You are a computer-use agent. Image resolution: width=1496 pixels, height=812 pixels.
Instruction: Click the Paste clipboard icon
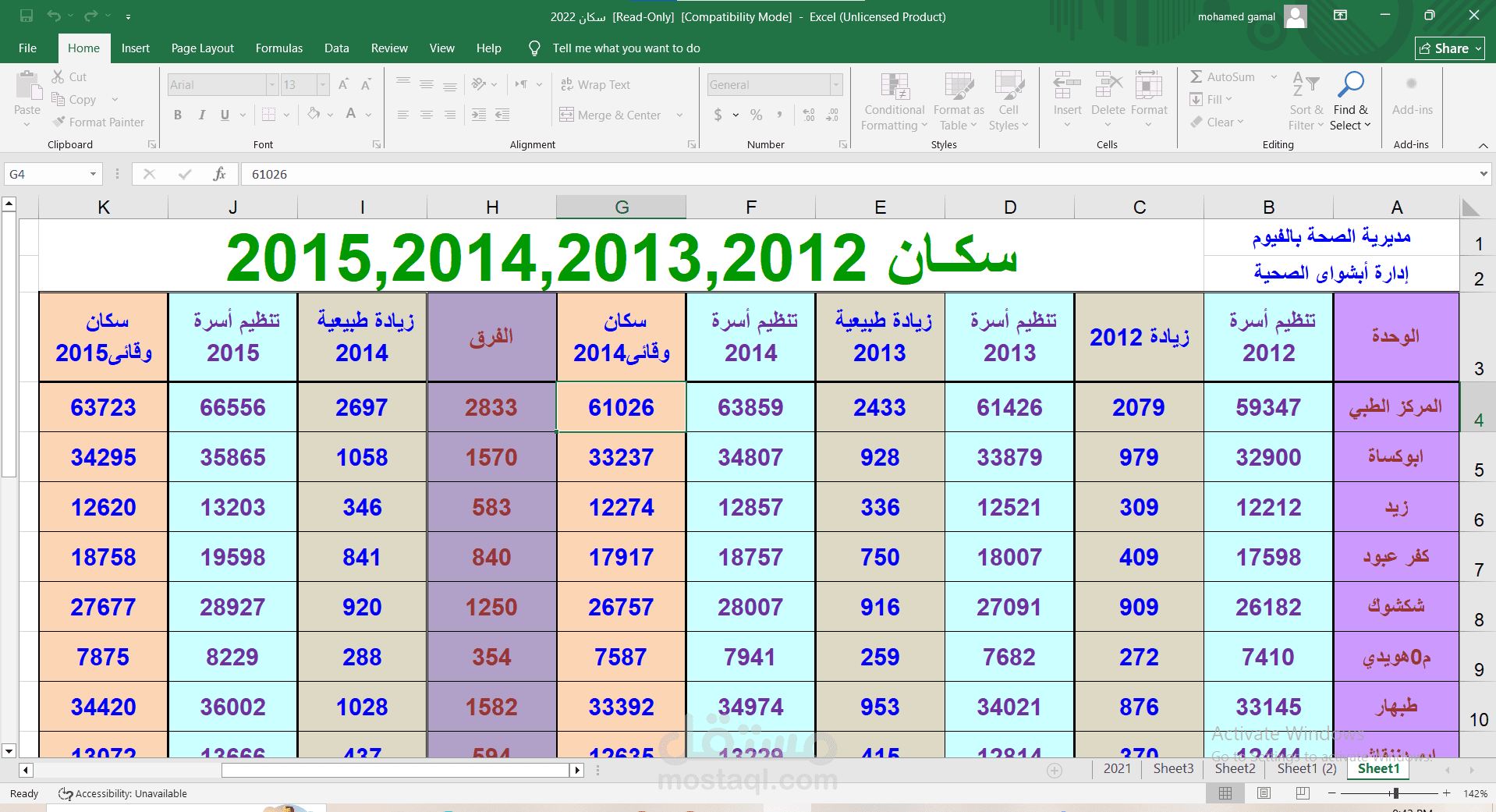click(27, 86)
